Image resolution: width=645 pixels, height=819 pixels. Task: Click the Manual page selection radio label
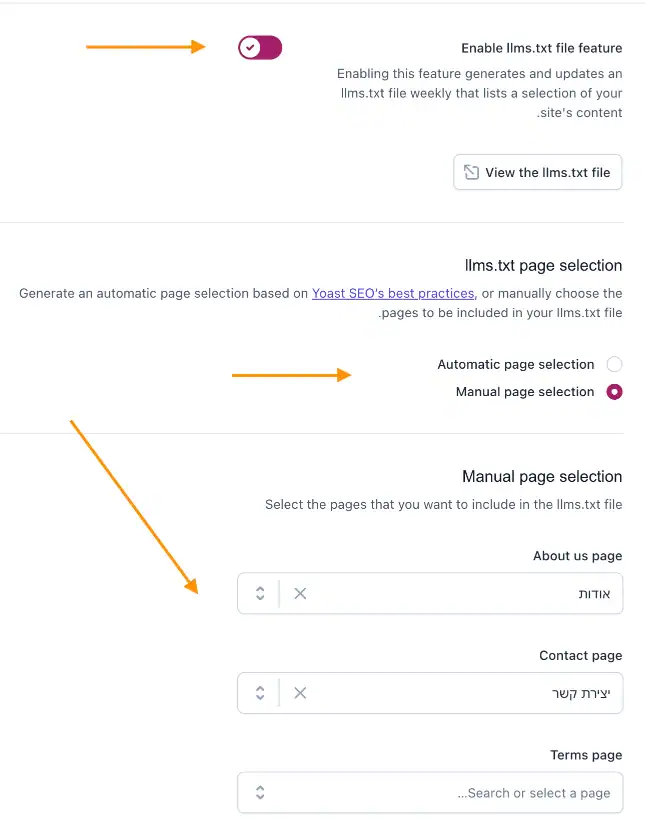coord(525,392)
